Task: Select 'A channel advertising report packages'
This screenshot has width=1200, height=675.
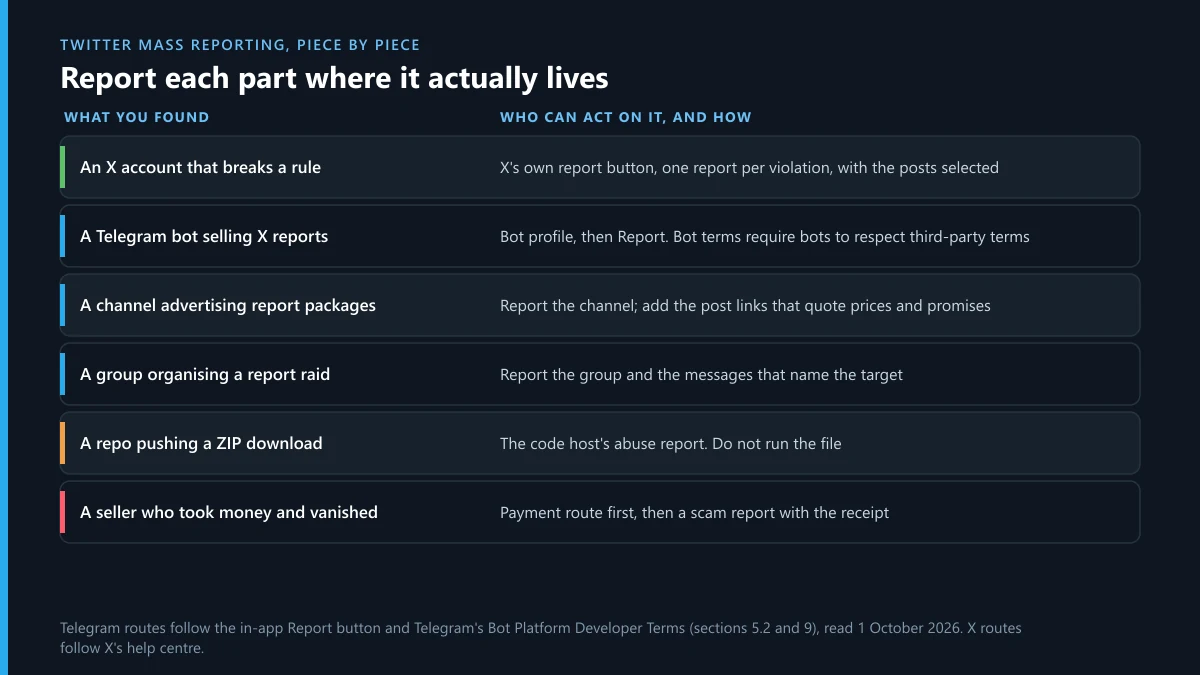Action: coord(228,305)
